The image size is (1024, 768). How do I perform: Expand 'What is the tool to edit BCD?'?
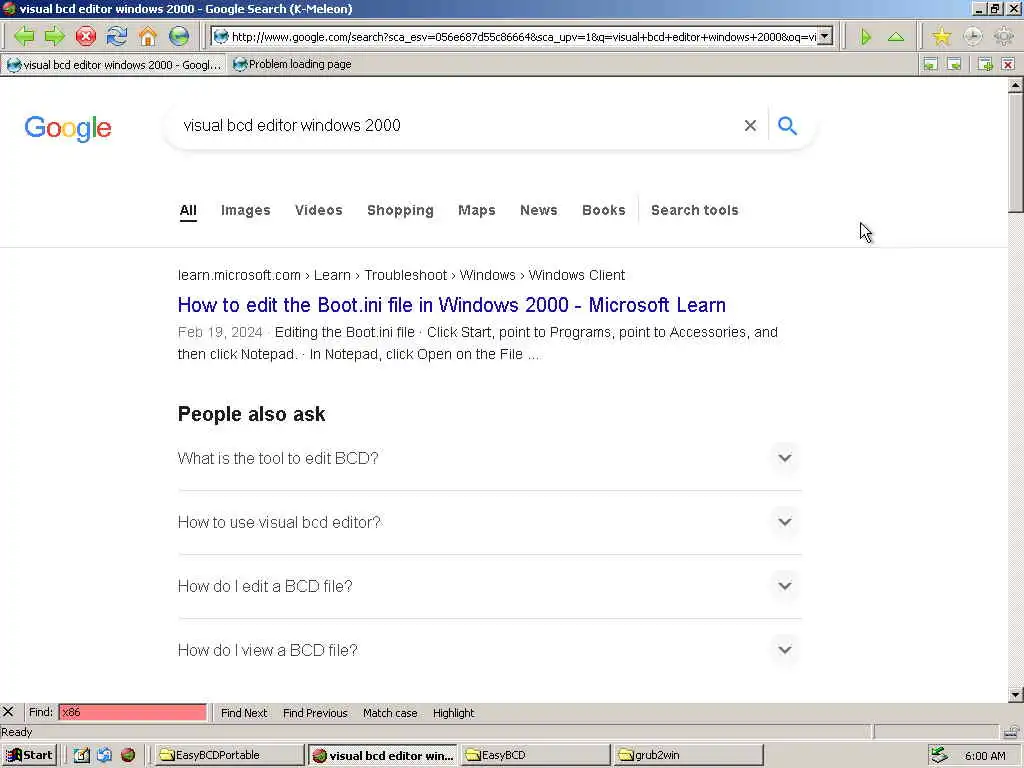pyautogui.click(x=489, y=458)
